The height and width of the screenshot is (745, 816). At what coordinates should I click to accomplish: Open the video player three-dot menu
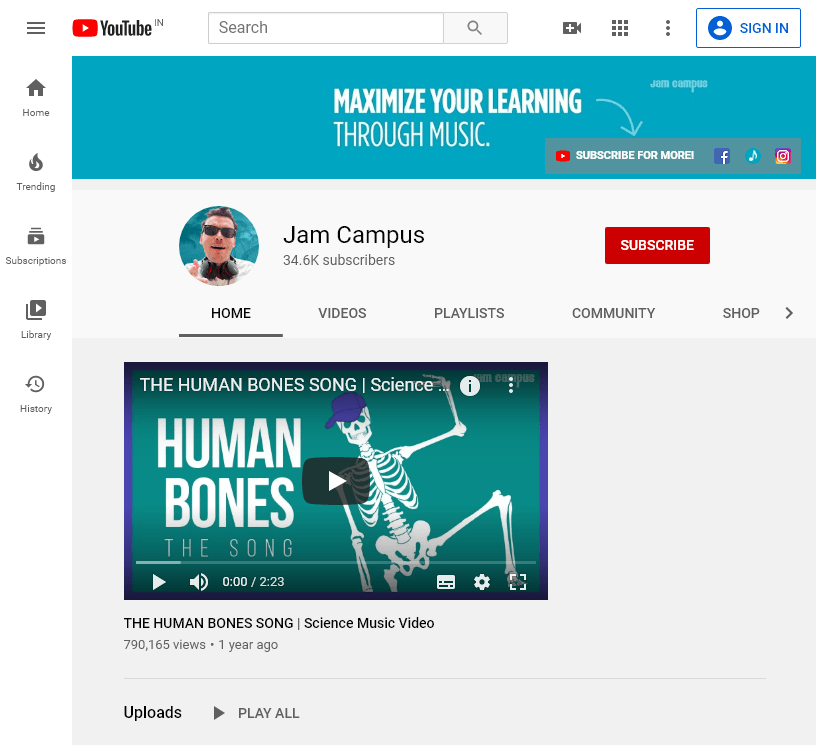[511, 385]
